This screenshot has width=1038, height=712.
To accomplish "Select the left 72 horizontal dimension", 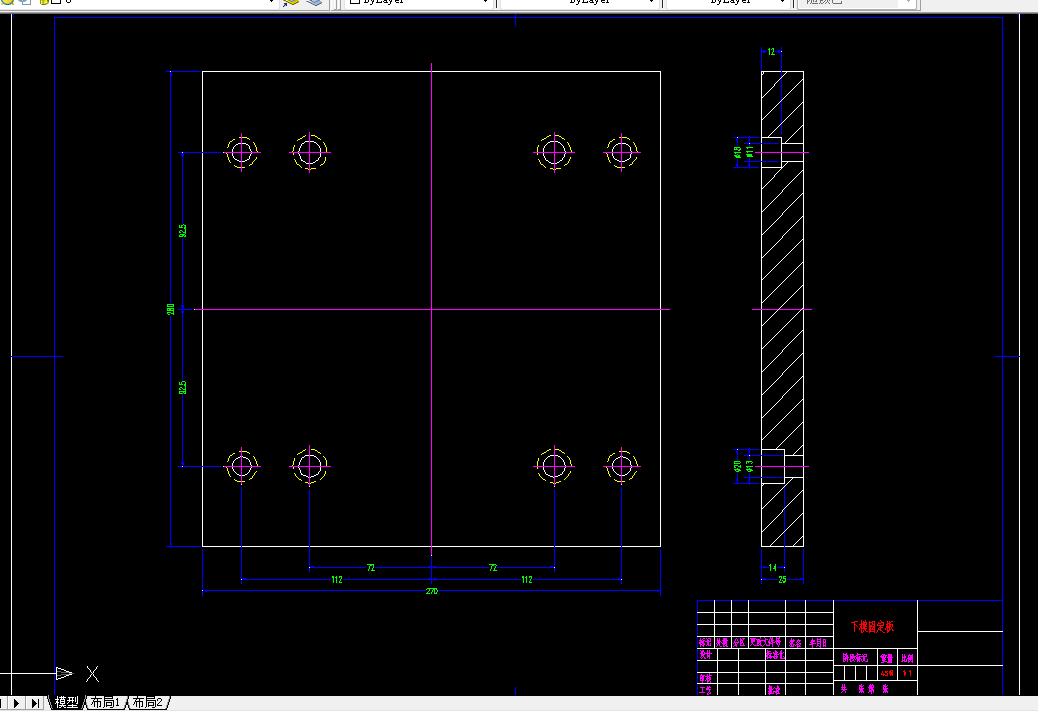I will (x=371, y=568).
